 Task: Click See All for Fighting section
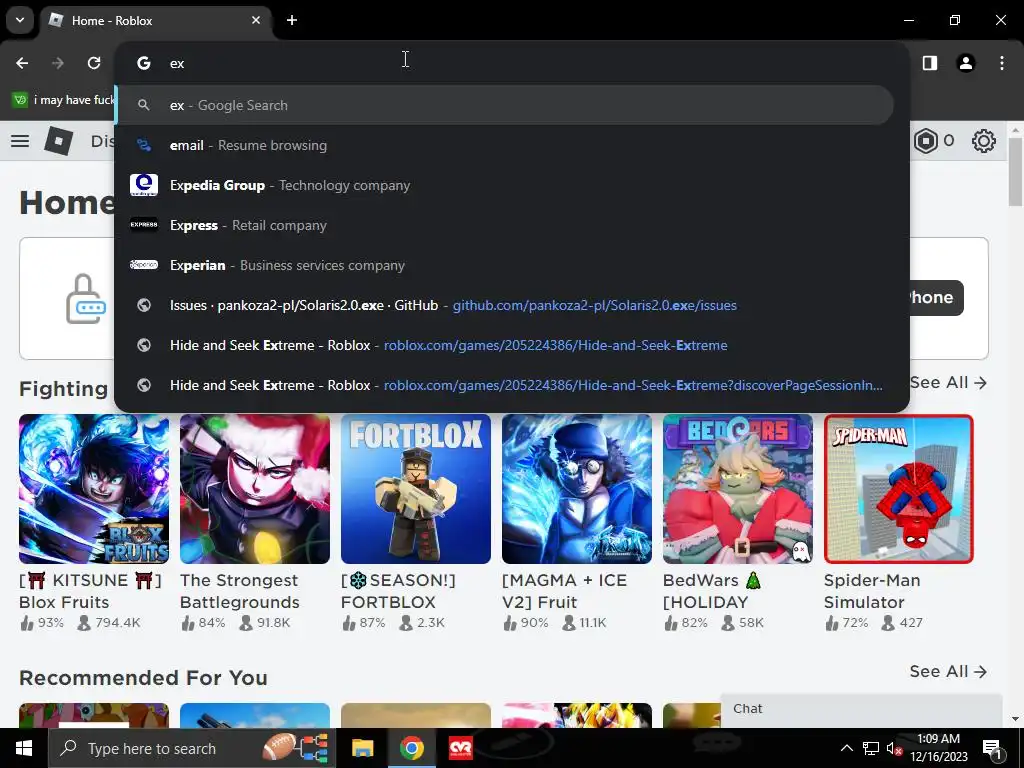point(948,383)
